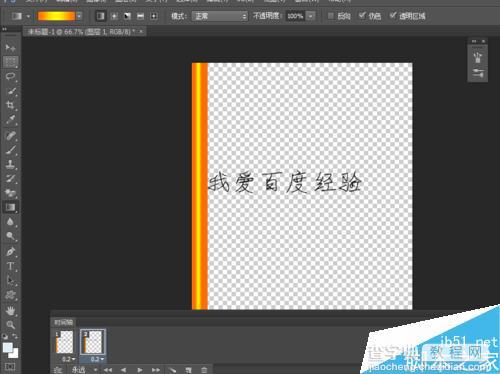The width and height of the screenshot is (500, 374).
Task: Open the opacity slider dropdown arrow
Action: click(311, 16)
